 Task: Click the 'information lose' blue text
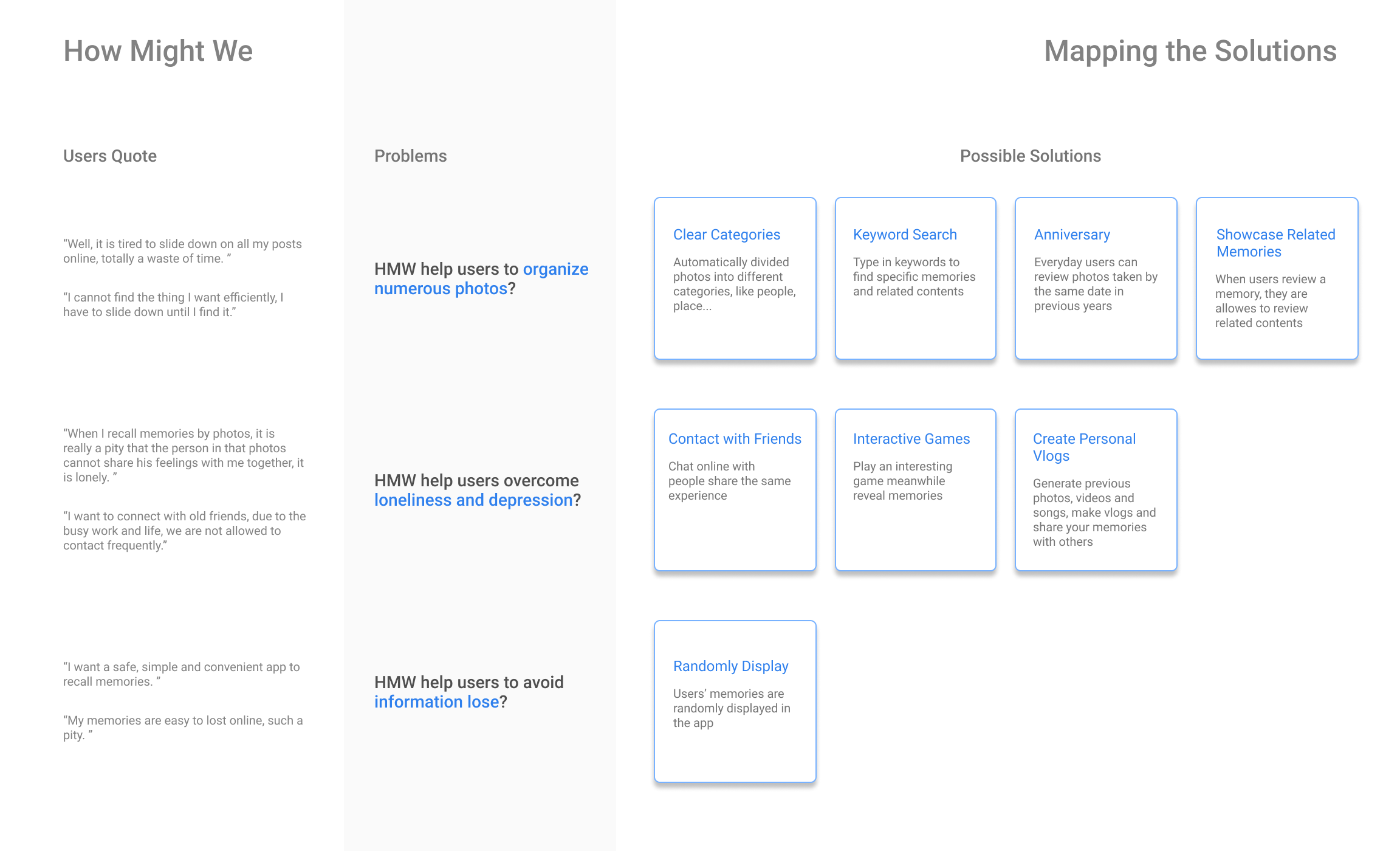pyautogui.click(x=436, y=702)
